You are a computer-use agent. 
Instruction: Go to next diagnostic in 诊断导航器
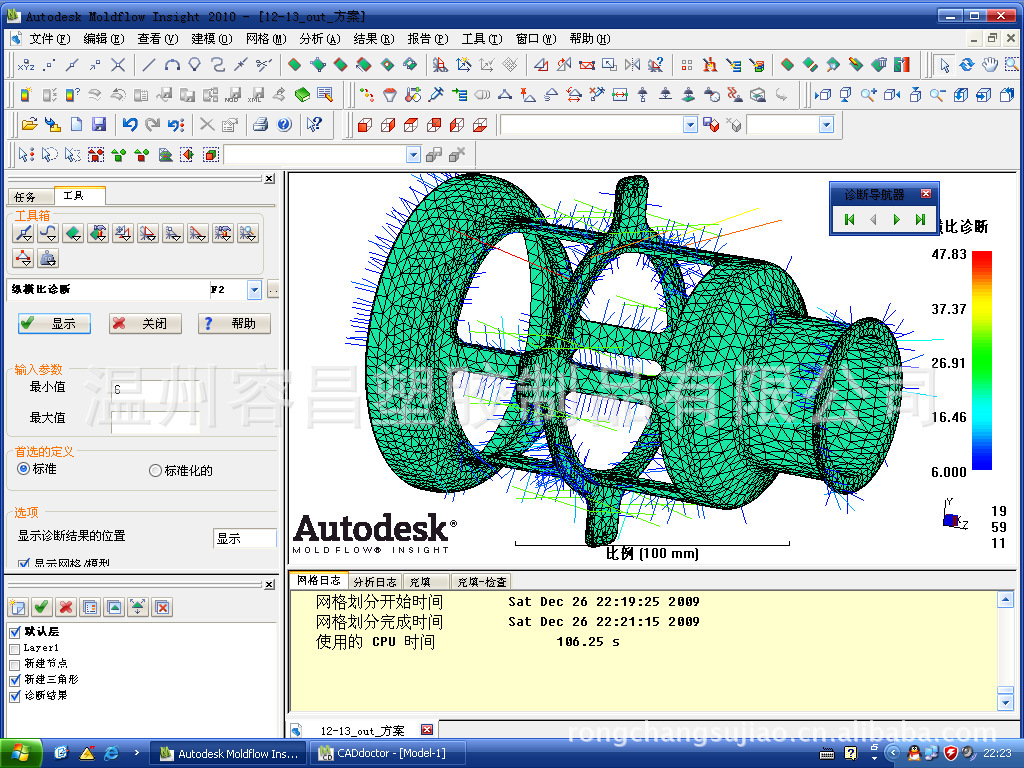point(897,219)
